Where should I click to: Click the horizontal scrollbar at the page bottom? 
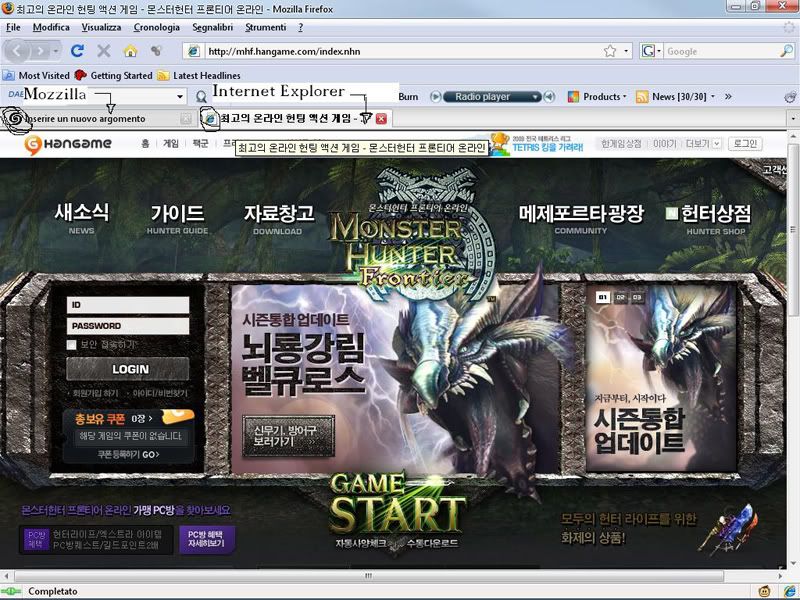tap(368, 576)
